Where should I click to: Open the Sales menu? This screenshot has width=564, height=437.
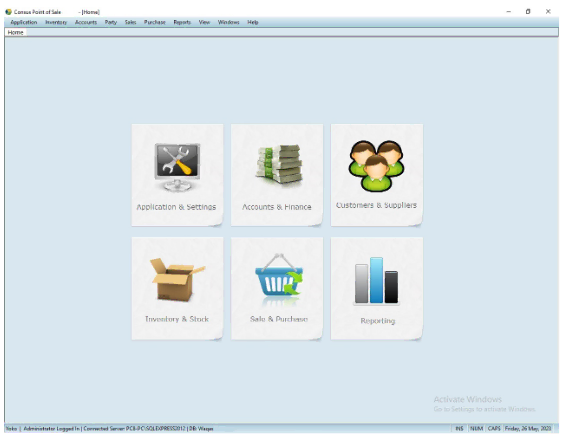coord(130,22)
